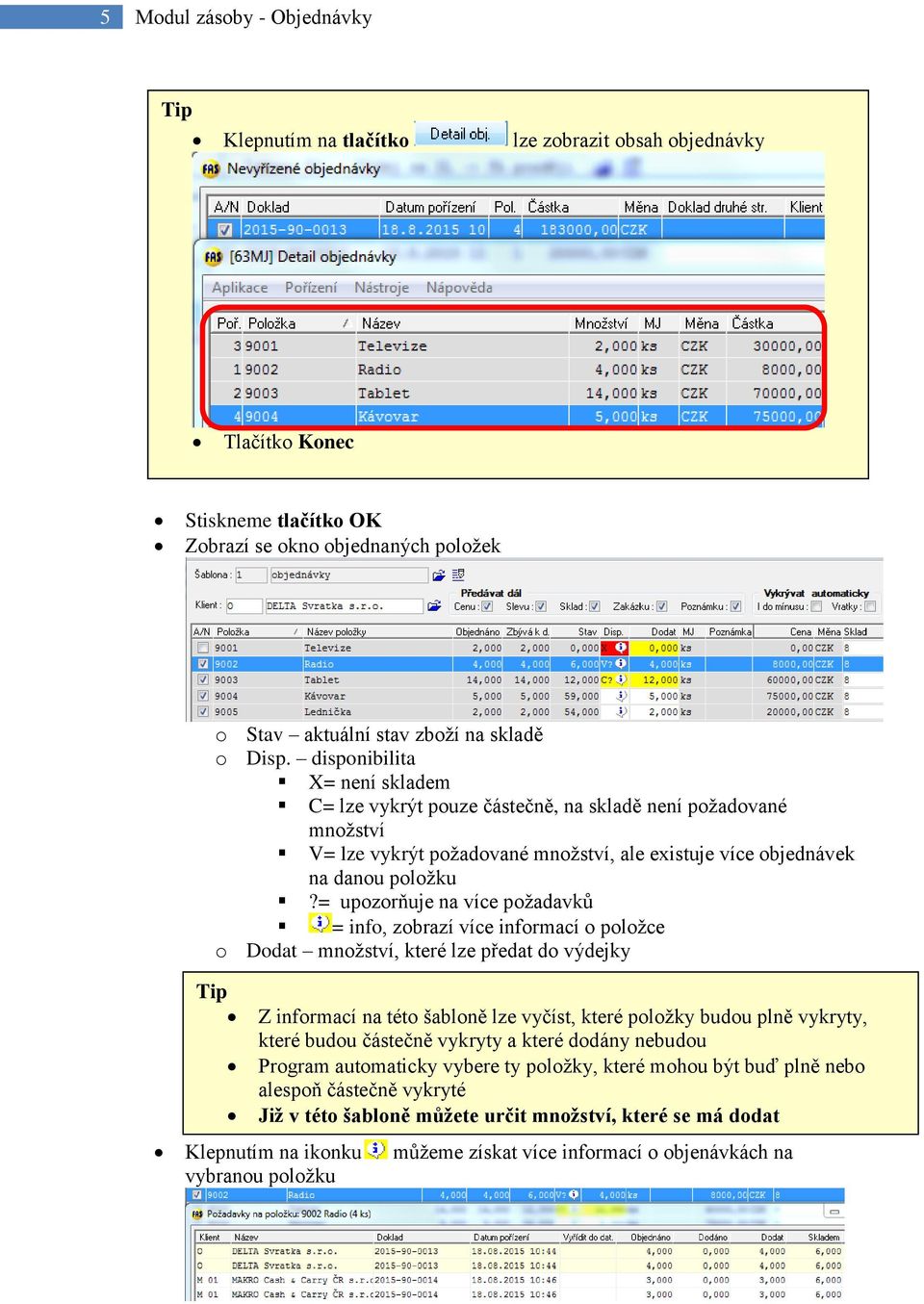
Task: Open client folder icon next to DELTA Svratka
Action: (x=434, y=606)
